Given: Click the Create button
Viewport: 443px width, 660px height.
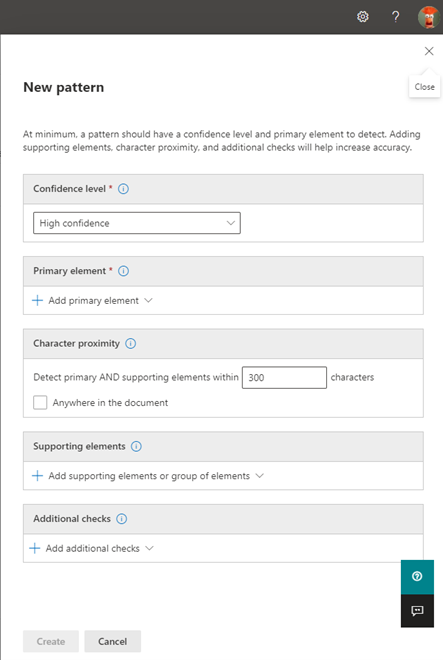Looking at the screenshot, I should (x=51, y=641).
